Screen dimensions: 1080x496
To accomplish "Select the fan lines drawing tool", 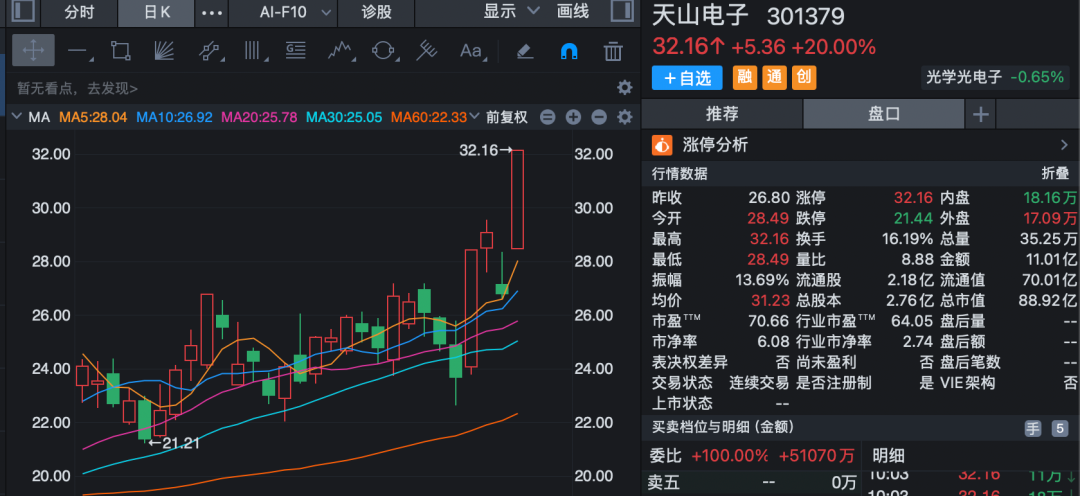I will (164, 50).
